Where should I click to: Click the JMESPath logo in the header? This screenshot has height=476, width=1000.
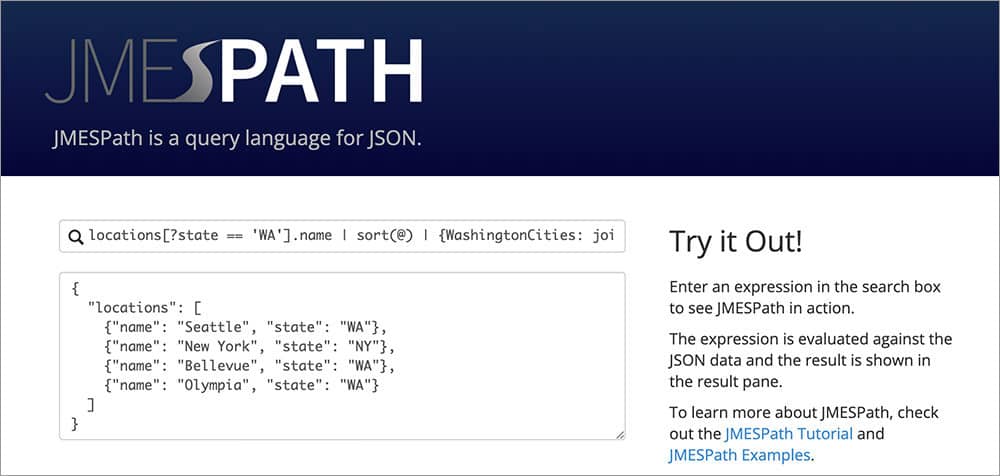[x=233, y=71]
